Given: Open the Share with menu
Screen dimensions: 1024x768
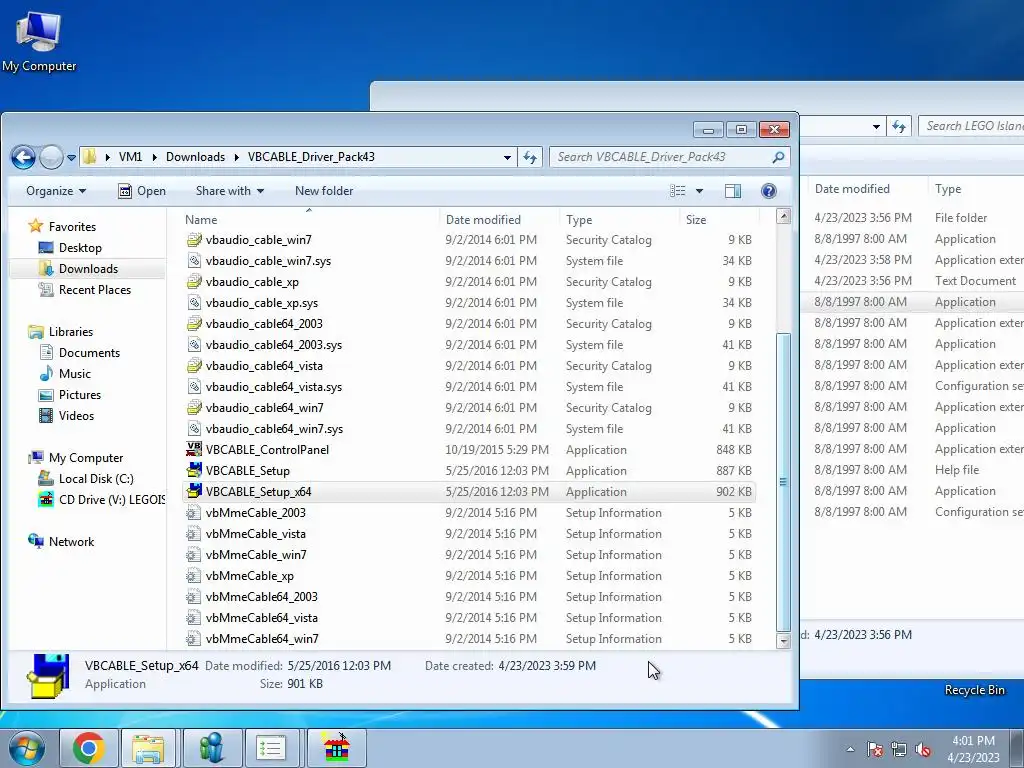Looking at the screenshot, I should [x=230, y=191].
